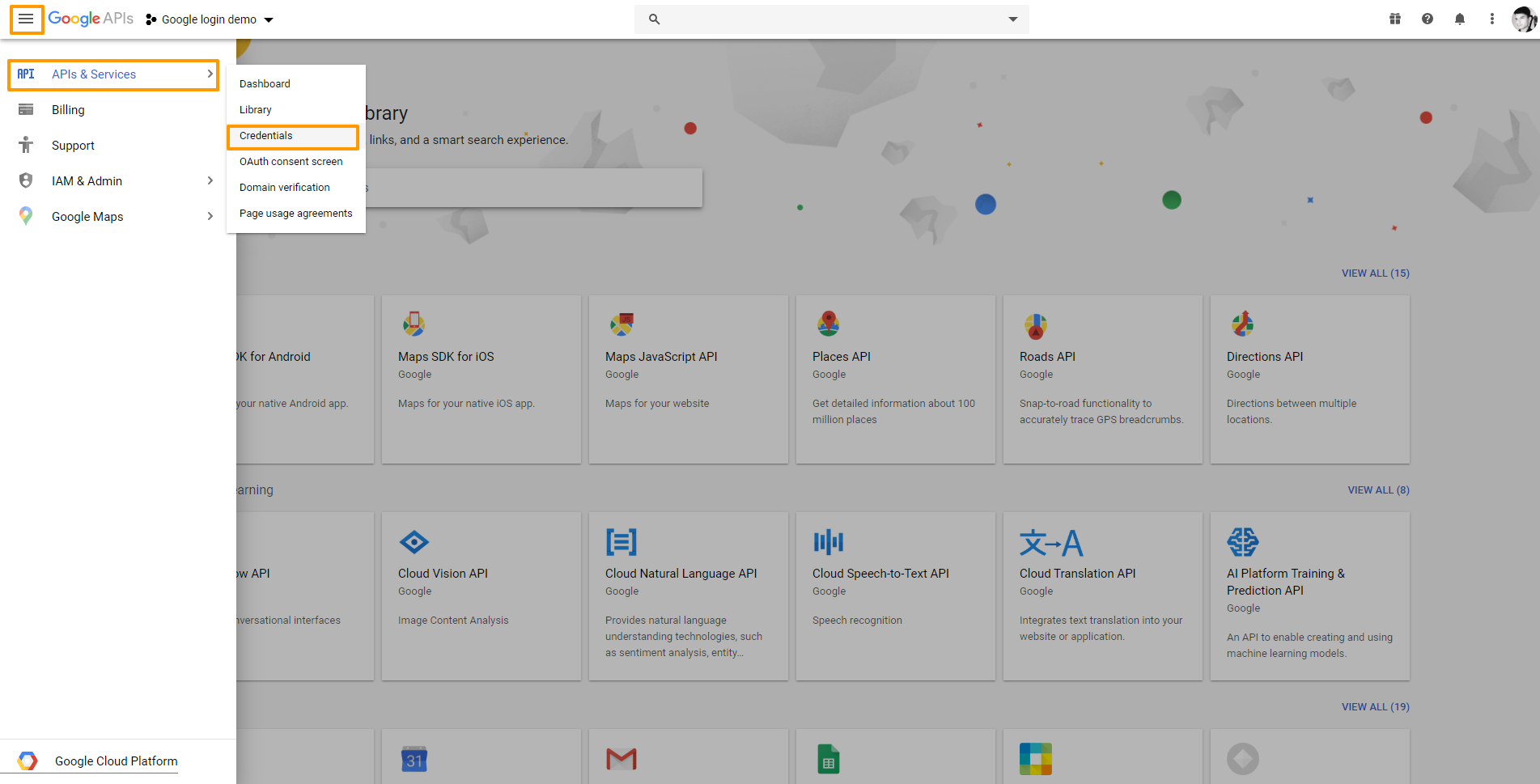Click the Directions API description text
Screen dimensions: 1540x784
[1292, 411]
